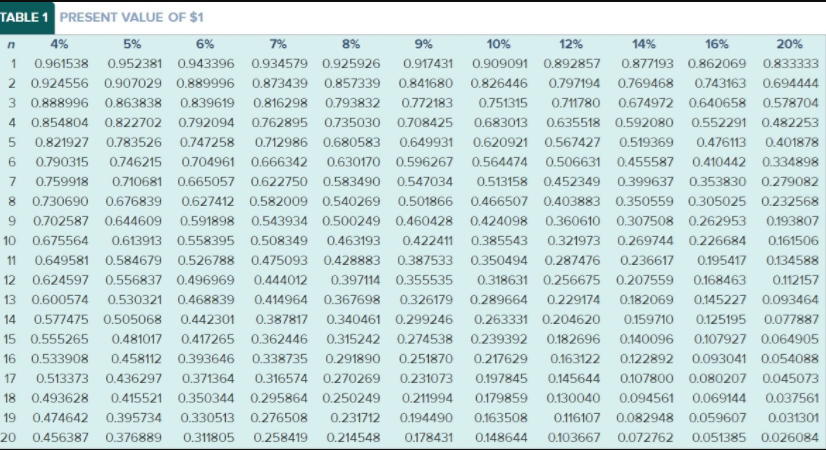Click the 12% column header
This screenshot has height=450, width=826.
(x=571, y=44)
